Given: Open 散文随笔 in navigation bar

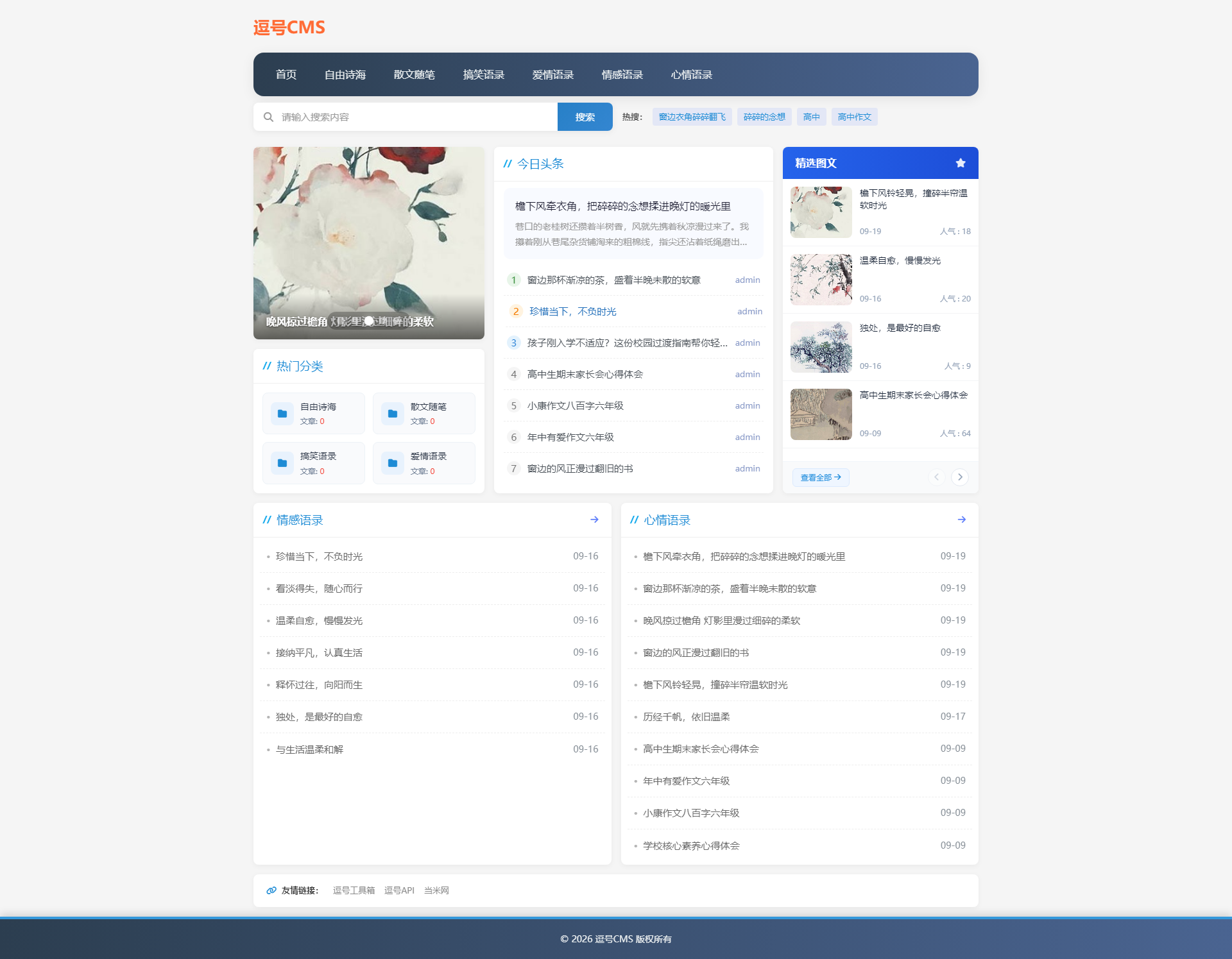Looking at the screenshot, I should [415, 74].
